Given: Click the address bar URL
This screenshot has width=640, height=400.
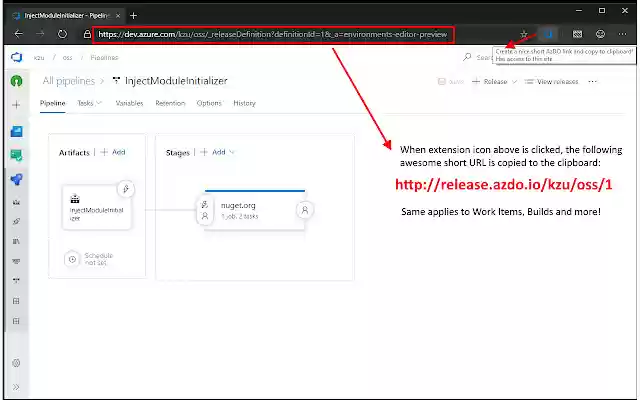Looking at the screenshot, I should point(273,34).
